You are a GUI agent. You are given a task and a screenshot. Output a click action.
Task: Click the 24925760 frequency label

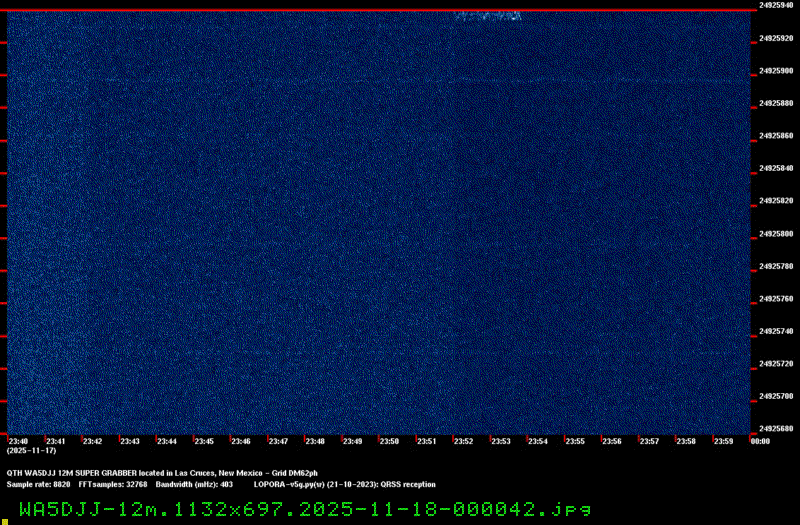point(776,298)
